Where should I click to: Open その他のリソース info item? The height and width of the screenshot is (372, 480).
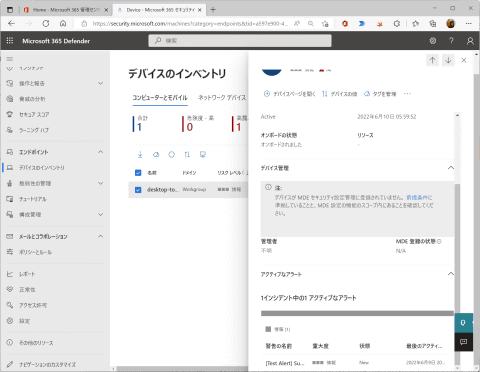click(x=36, y=343)
